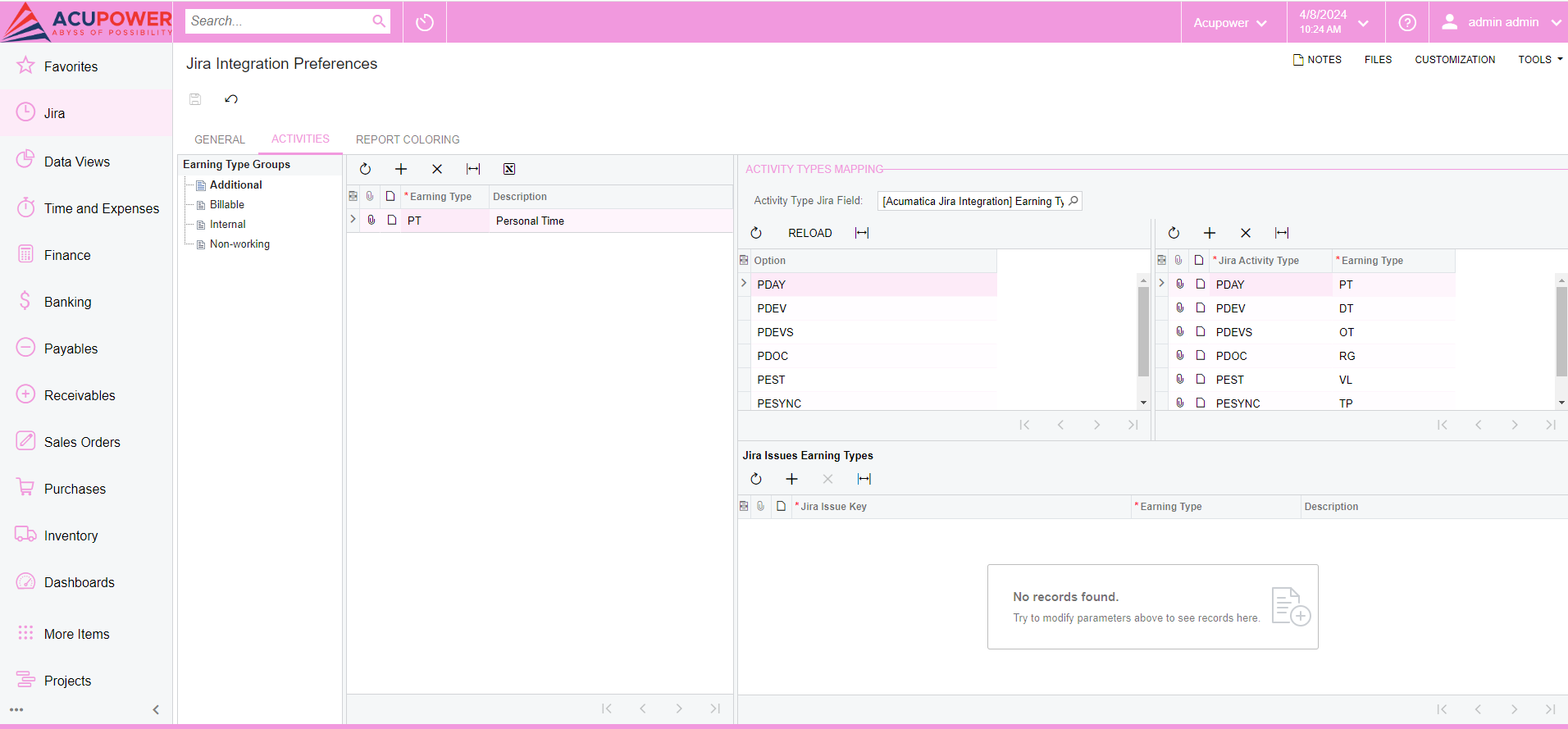Select the Internal earning type group
Image resolution: width=1568 pixels, height=729 pixels.
coord(228,225)
